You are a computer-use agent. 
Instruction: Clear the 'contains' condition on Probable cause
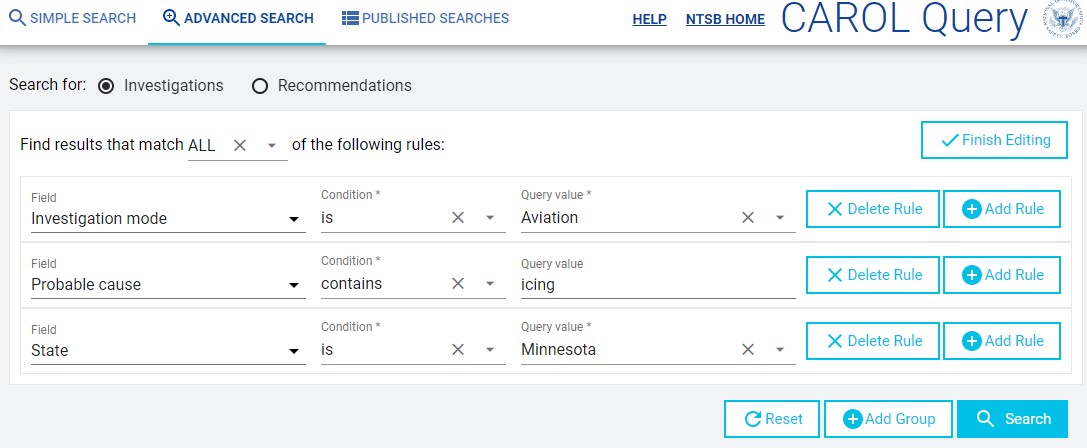458,284
